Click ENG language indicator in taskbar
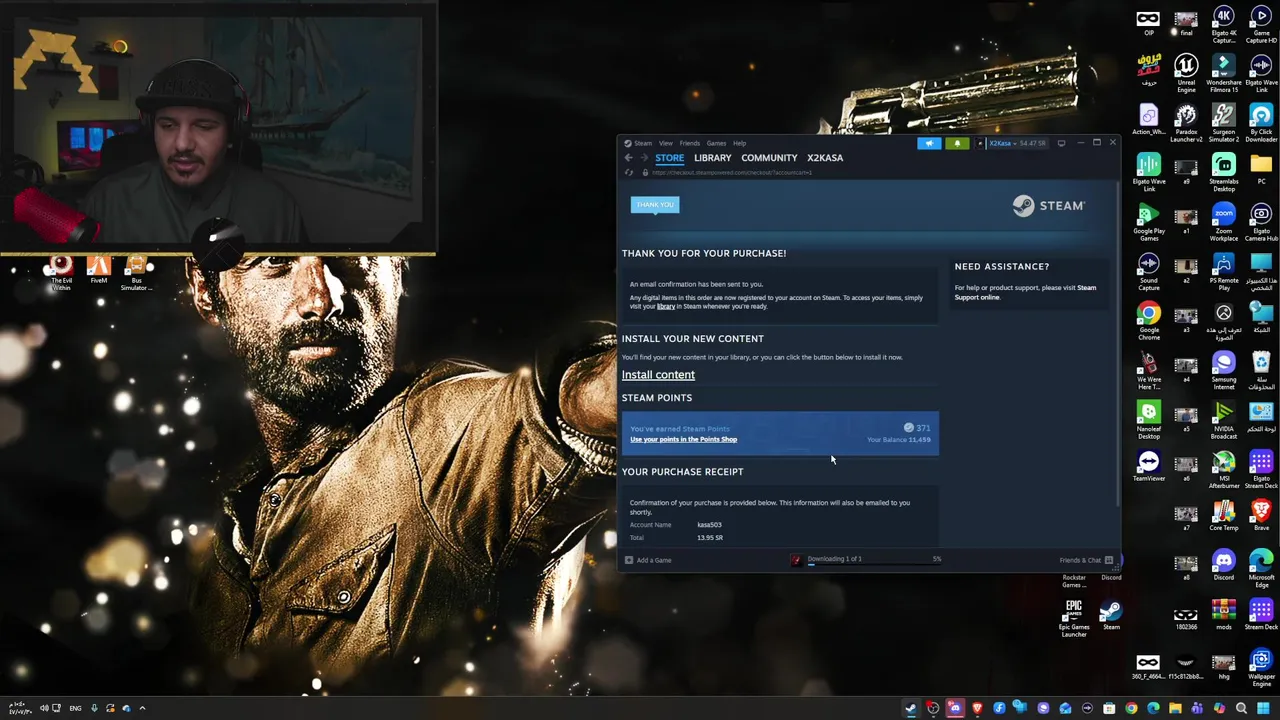This screenshot has width=1280, height=720. [x=75, y=708]
